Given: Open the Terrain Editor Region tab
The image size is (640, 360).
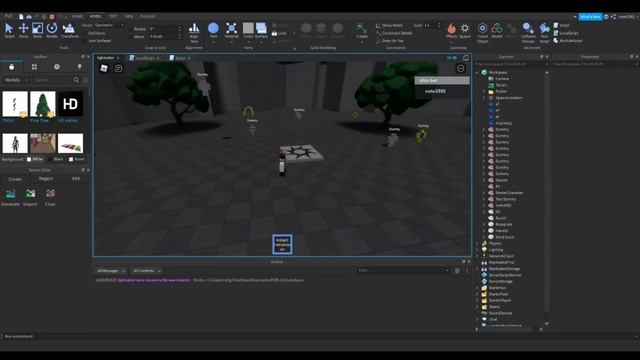Looking at the screenshot, I should tap(46, 179).
